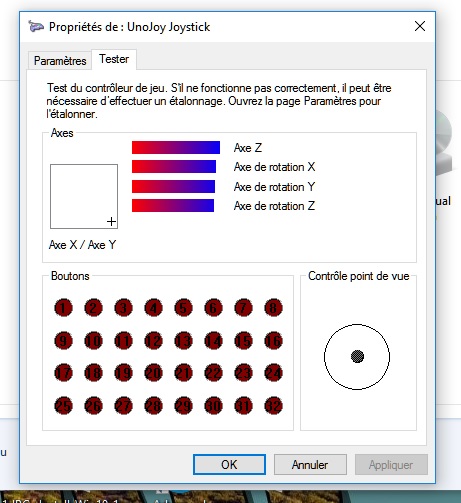
Task: Click the 'Axes' group label
Action: (62, 133)
